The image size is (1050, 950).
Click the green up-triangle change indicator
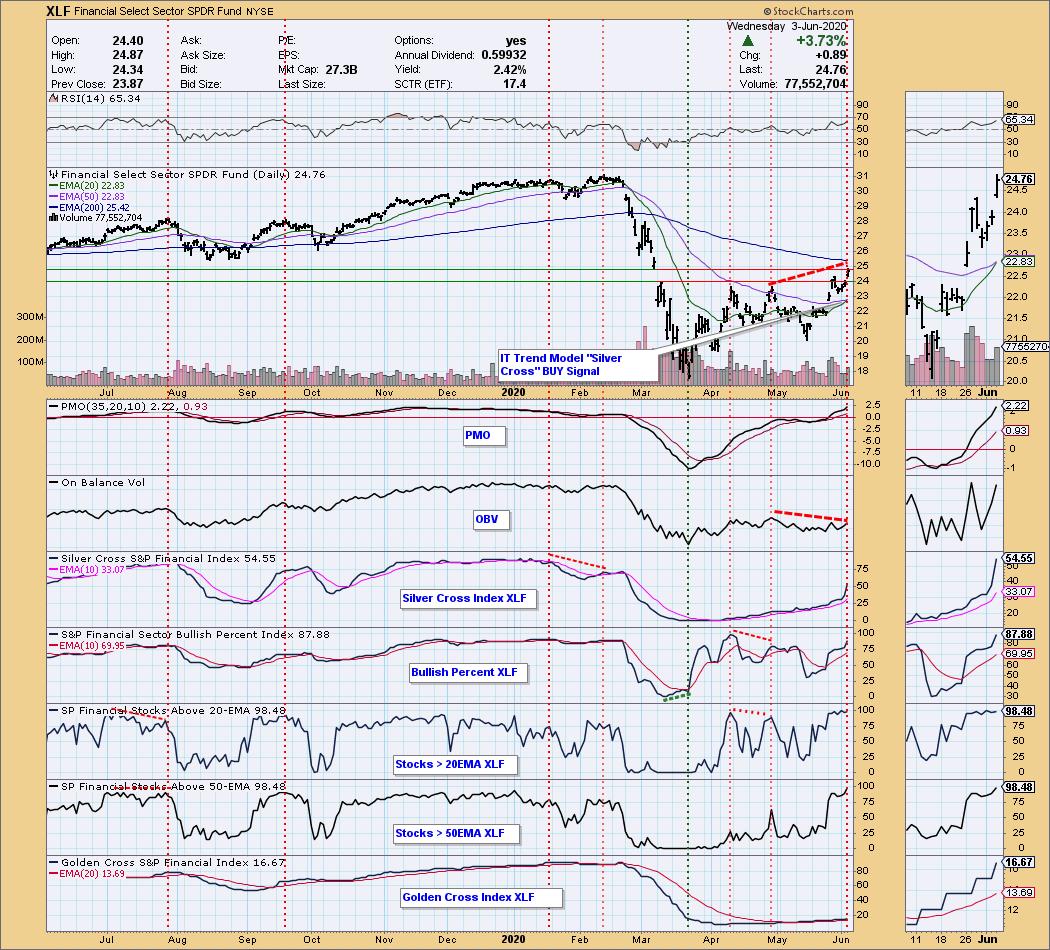[x=748, y=41]
